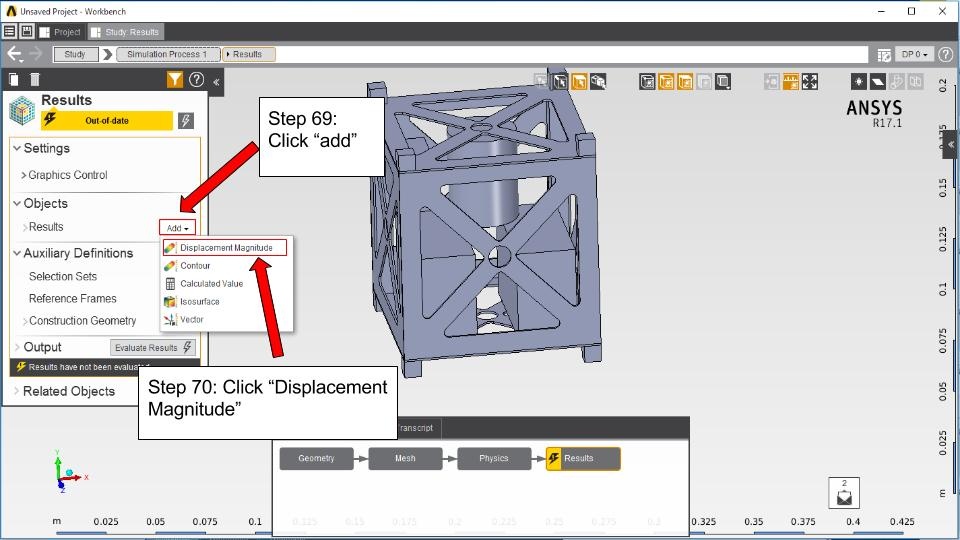
Task: Toggle the orange ruler display icon
Action: [791, 81]
